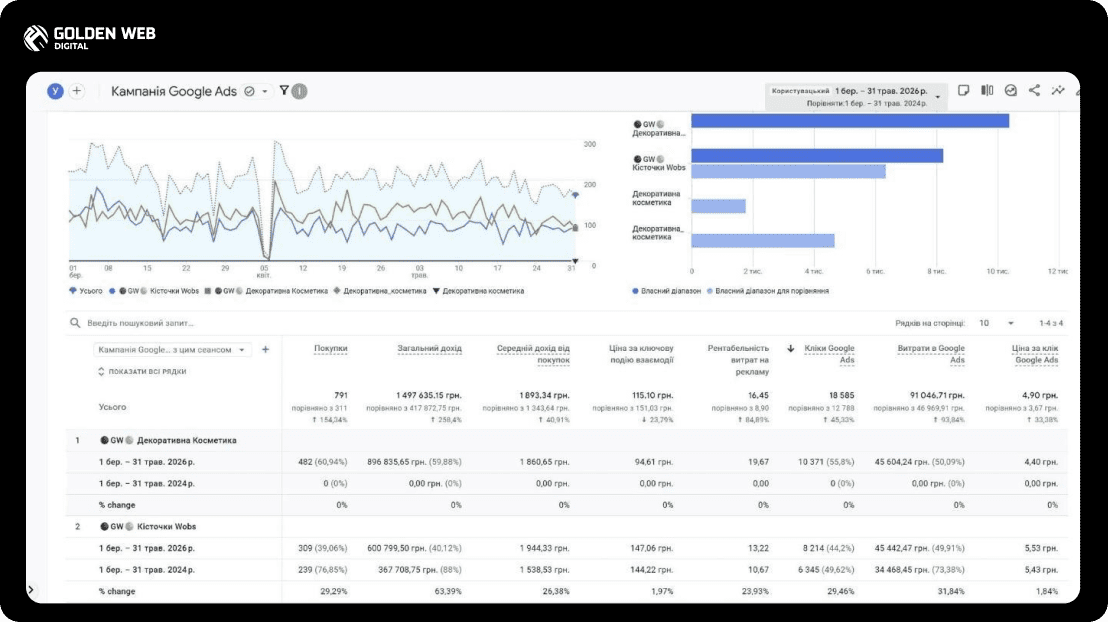Click the circular insights check icon
Screen dimensions: 1108x622
click(1010, 90)
